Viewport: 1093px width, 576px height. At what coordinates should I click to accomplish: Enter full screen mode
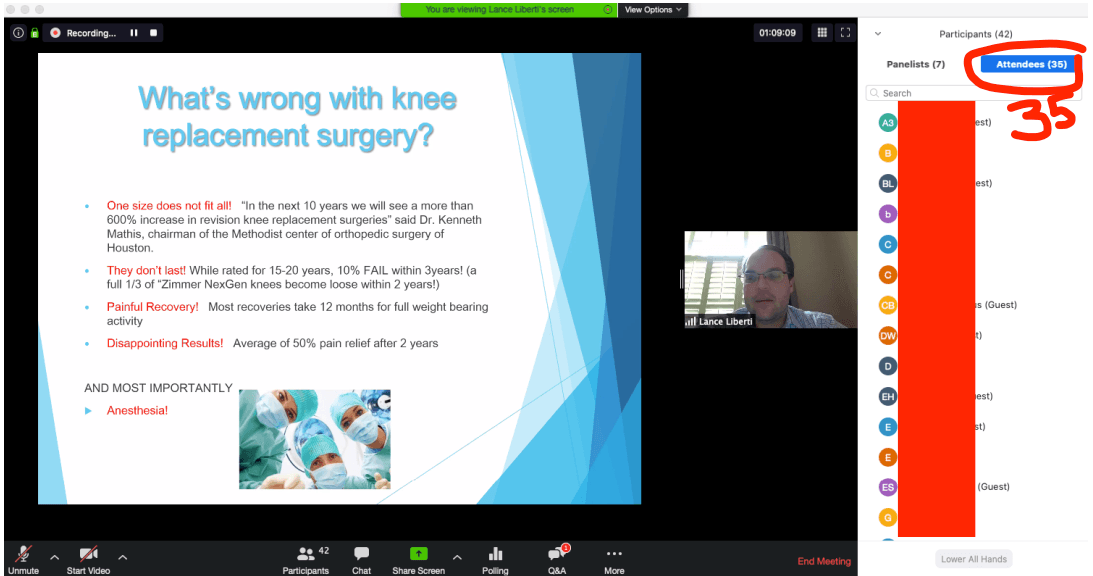pos(845,33)
